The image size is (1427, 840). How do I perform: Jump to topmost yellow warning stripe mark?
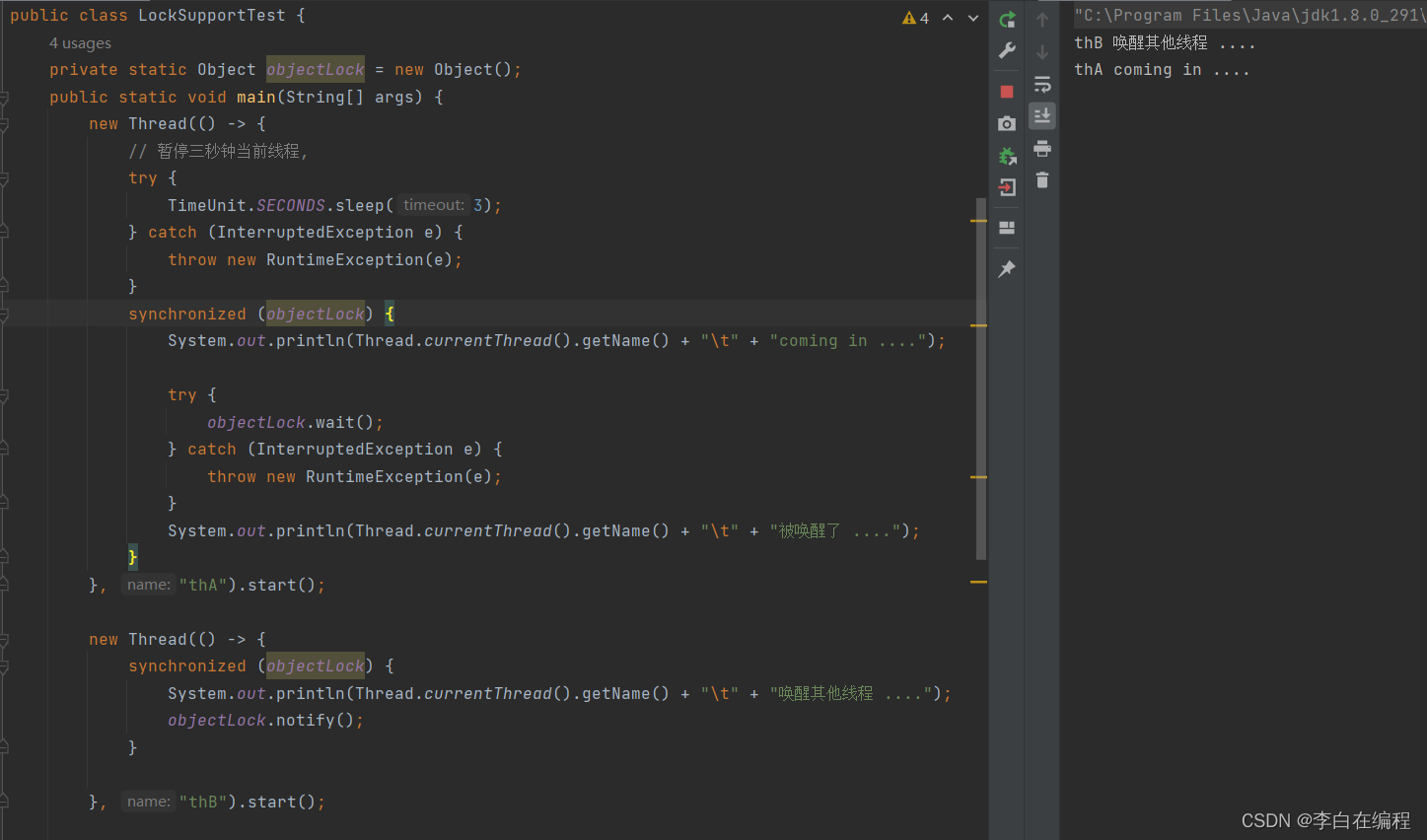978,221
